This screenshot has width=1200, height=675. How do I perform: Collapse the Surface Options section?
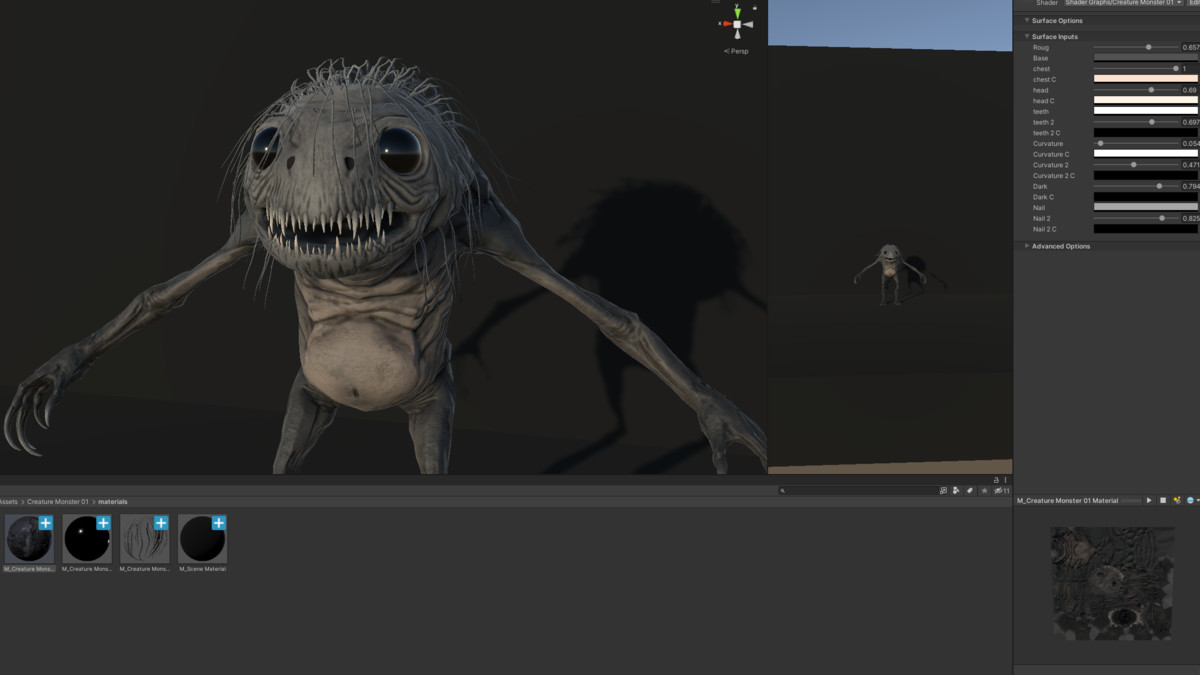click(x=1027, y=20)
